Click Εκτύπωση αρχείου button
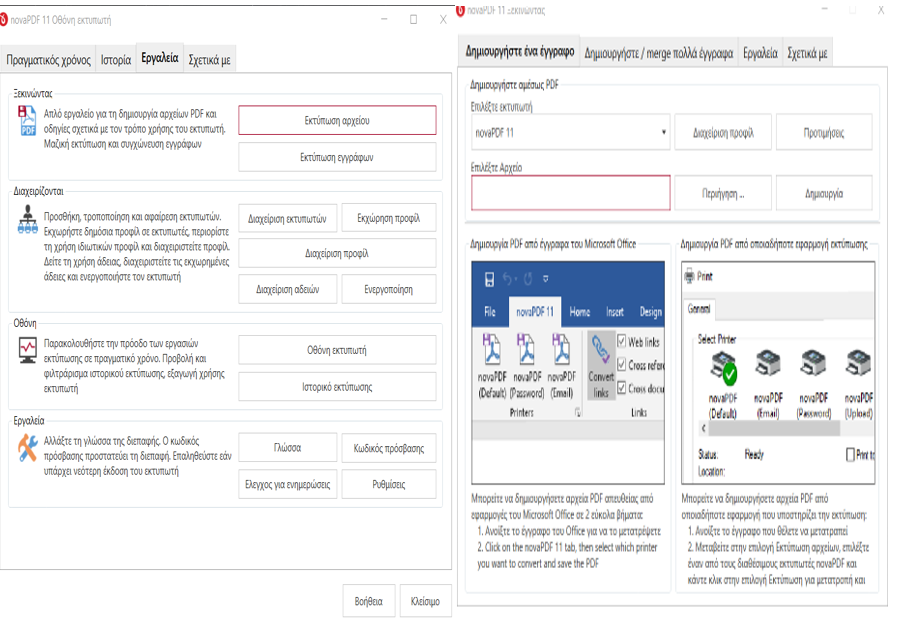 pyautogui.click(x=337, y=120)
